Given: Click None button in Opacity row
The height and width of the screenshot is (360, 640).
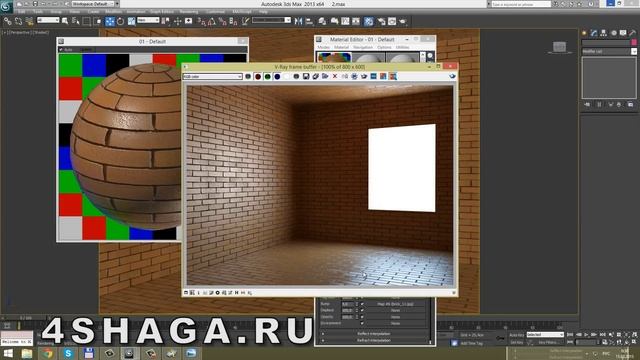Looking at the screenshot, I should tap(395, 317).
